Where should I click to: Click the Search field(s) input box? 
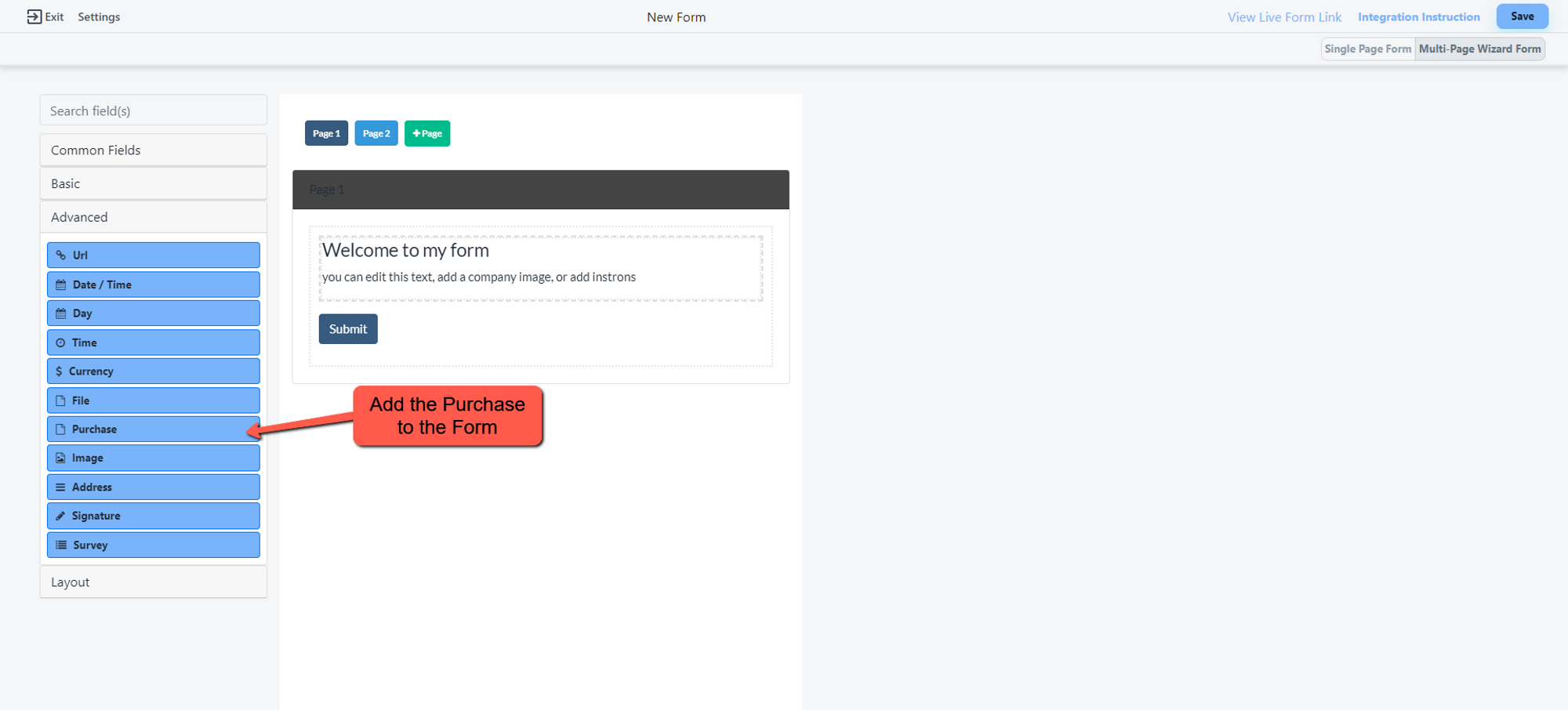tap(153, 110)
